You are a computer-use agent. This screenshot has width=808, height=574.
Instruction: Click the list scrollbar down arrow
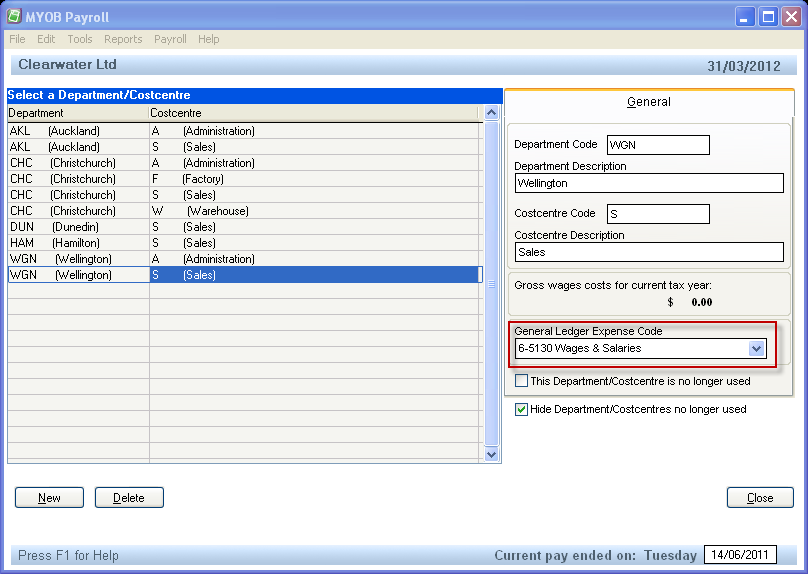click(492, 454)
